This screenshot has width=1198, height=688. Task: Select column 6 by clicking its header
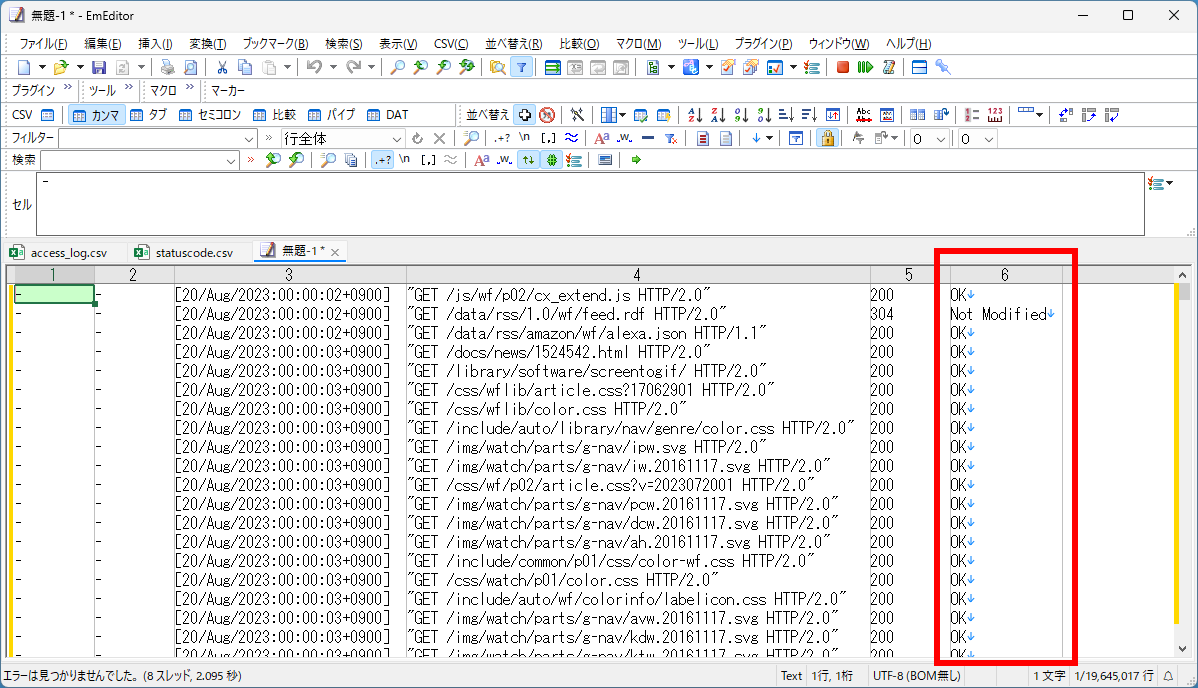pyautogui.click(x=1005, y=273)
